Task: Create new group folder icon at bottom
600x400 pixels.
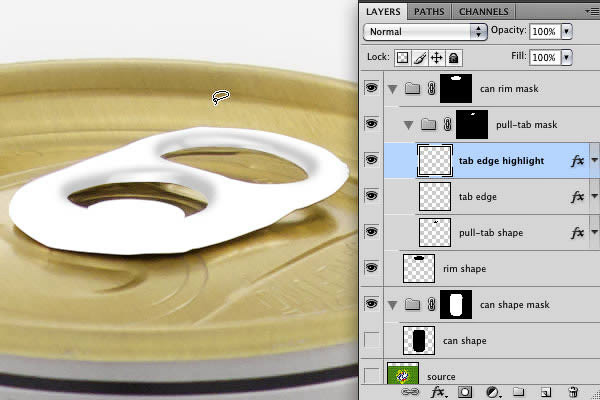Action: [518, 392]
